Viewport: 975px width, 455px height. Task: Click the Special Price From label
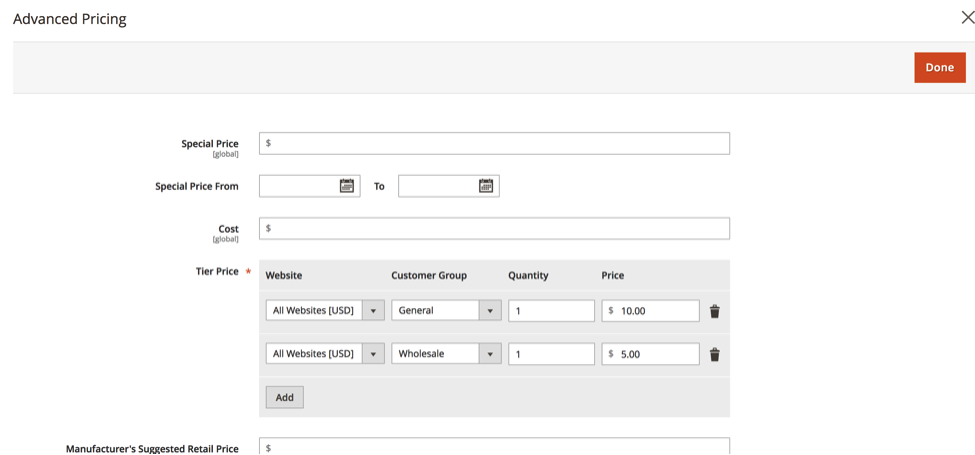point(196,186)
